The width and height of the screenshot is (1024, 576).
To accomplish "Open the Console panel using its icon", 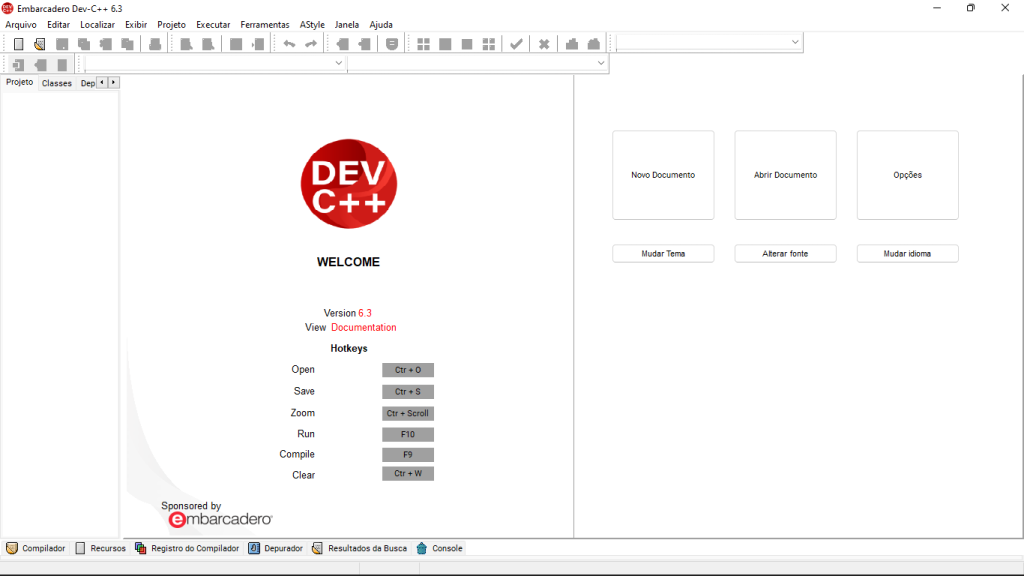I will pyautogui.click(x=422, y=548).
